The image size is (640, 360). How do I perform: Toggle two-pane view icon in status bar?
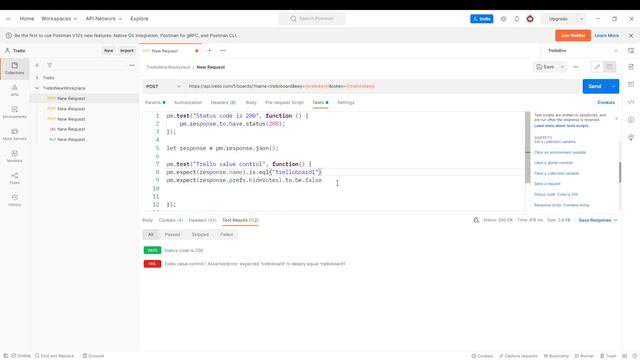tap(624, 356)
